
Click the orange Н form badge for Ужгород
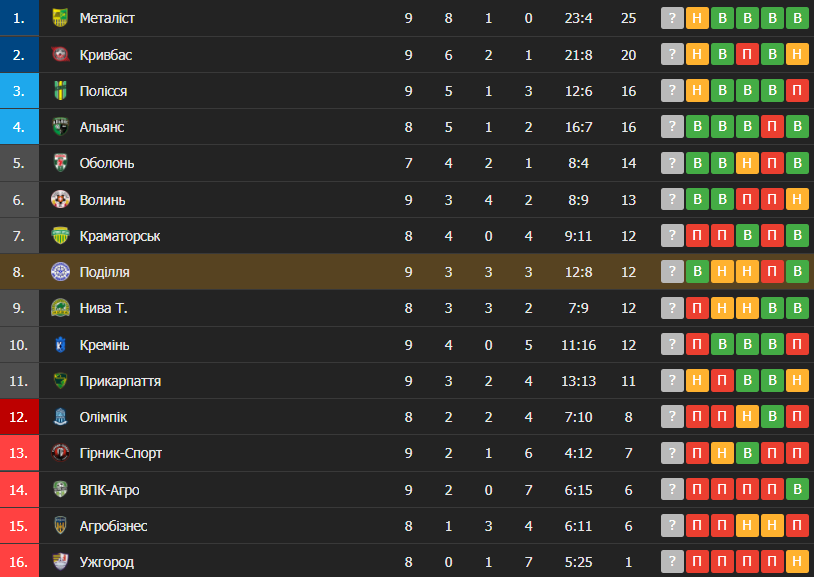click(x=797, y=562)
